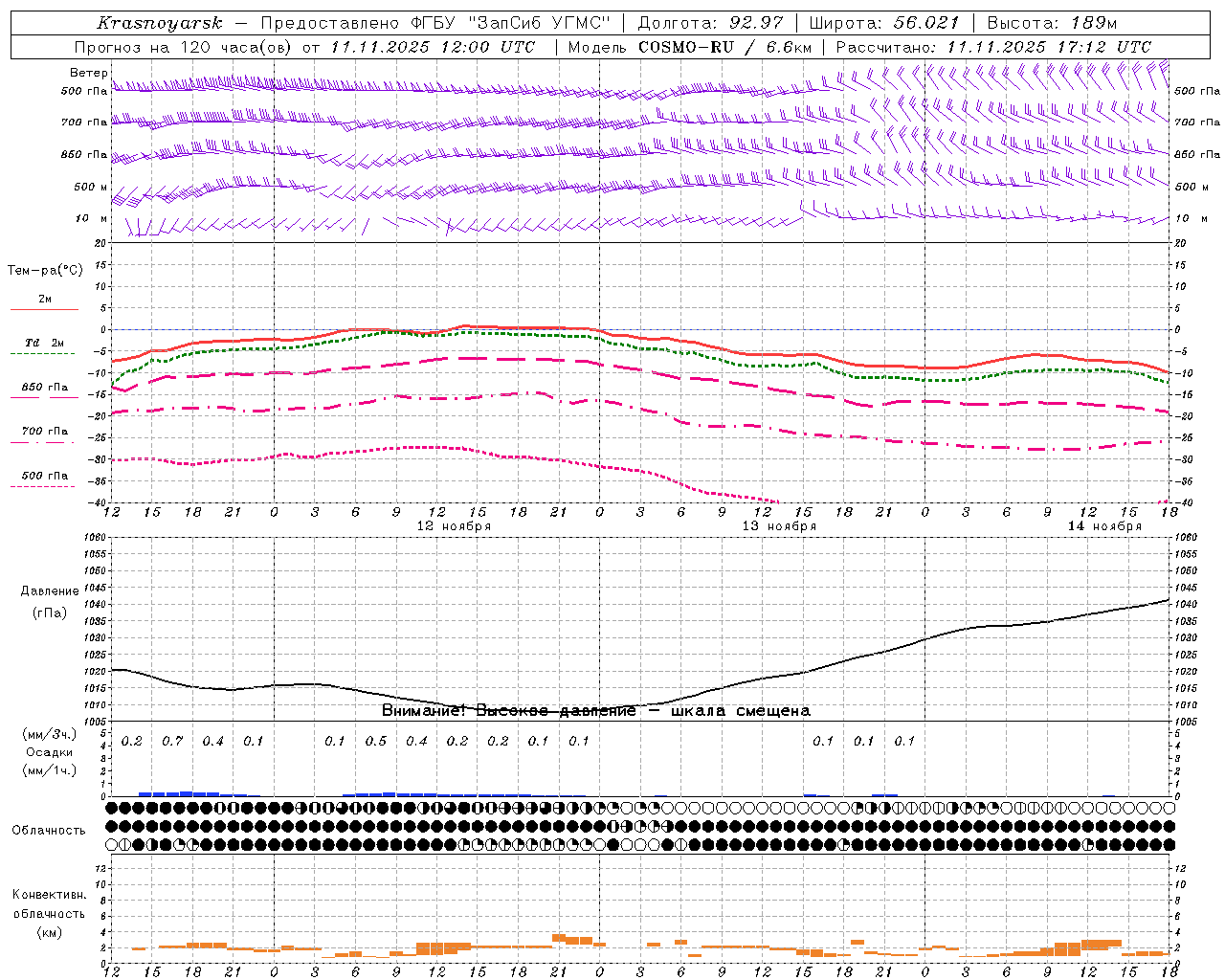Click the '12 ноября' date label

coord(454,526)
